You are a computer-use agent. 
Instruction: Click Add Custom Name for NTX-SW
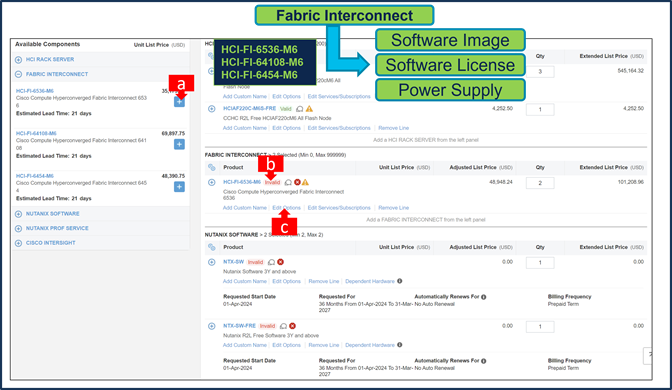coord(245,282)
